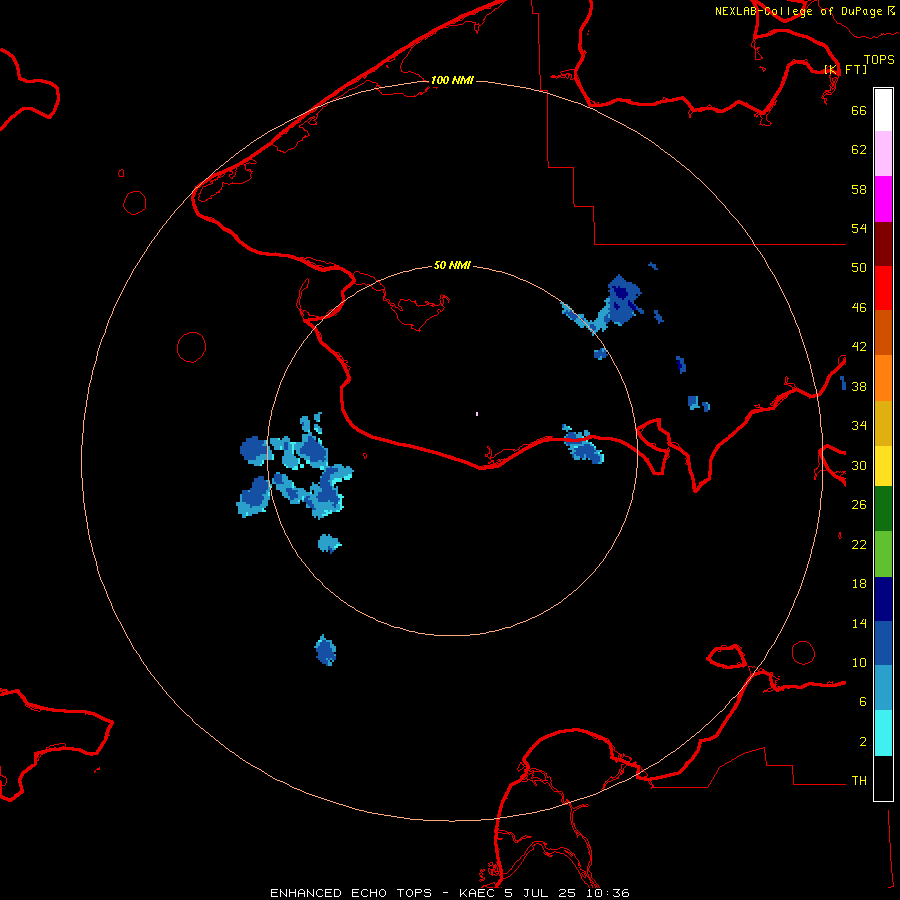Screen dimensions: 900x900
Task: Pick the dark orange legend swatch by 46
Action: [x=883, y=332]
